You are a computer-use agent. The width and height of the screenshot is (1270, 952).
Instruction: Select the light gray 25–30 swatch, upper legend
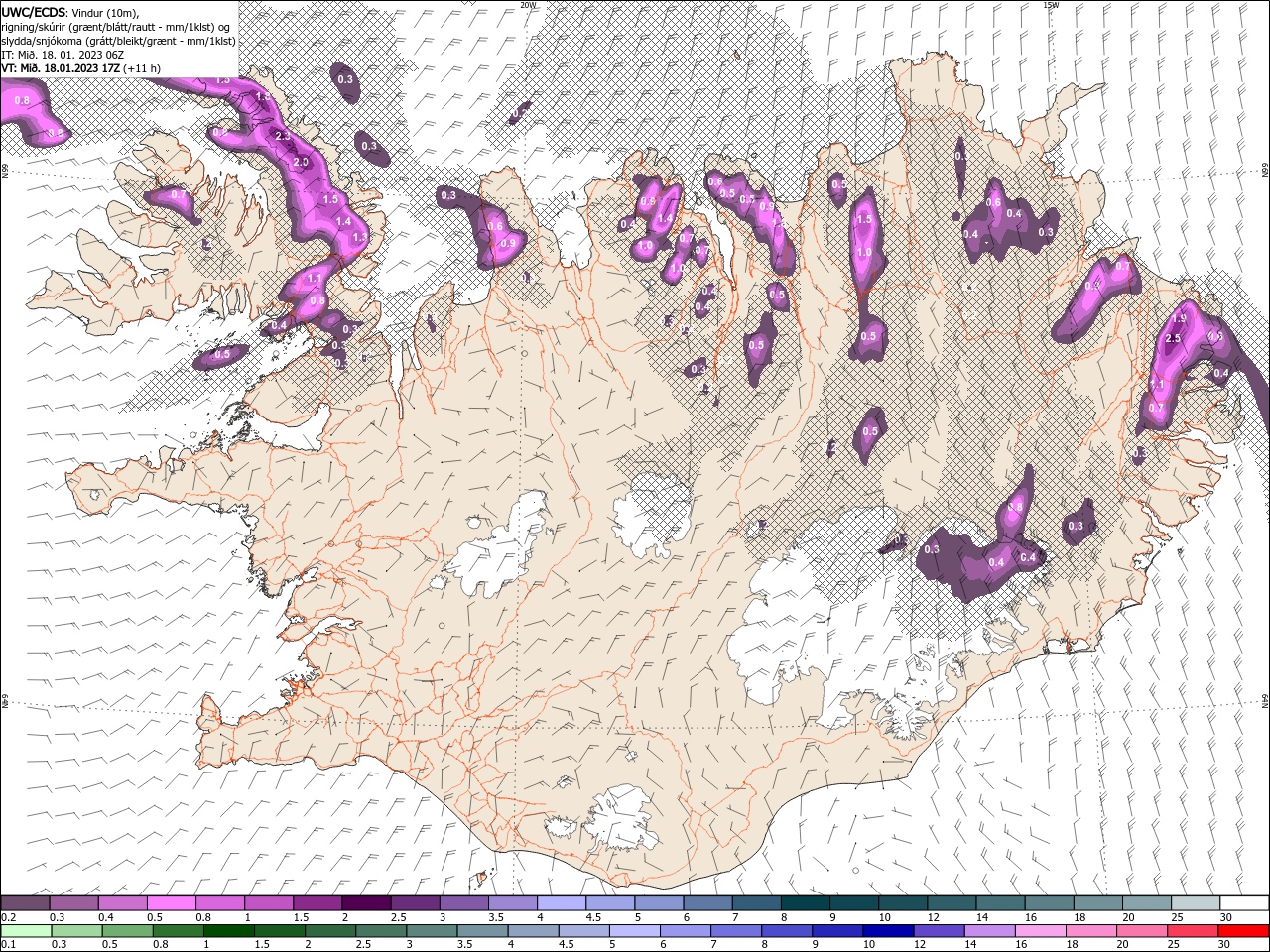coord(1196,903)
